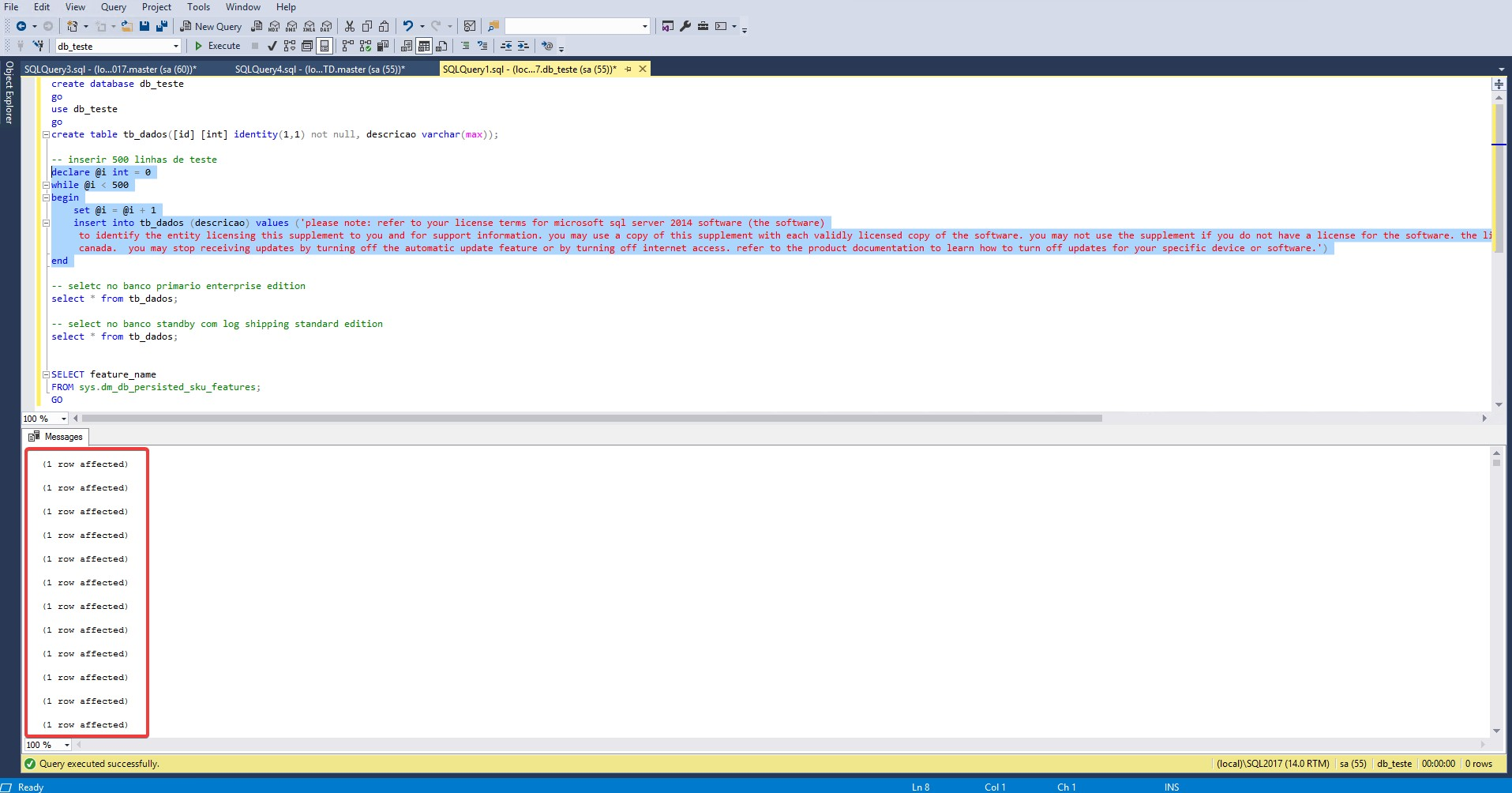Image resolution: width=1512 pixels, height=793 pixels.
Task: Collapse the while loop code region
Action: (x=47, y=185)
